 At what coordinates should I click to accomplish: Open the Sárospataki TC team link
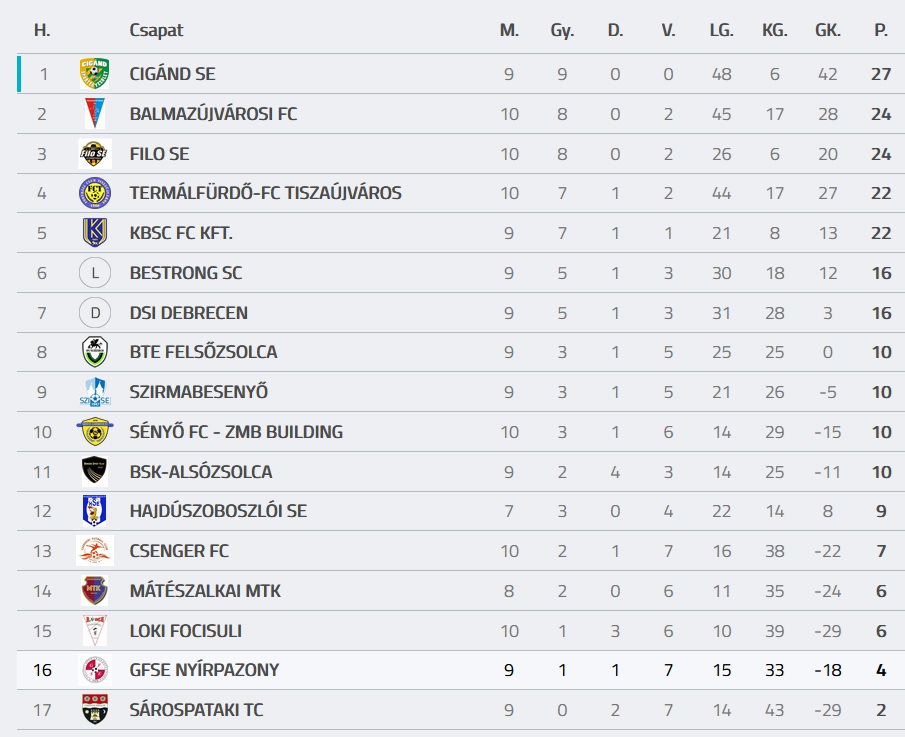tap(196, 710)
